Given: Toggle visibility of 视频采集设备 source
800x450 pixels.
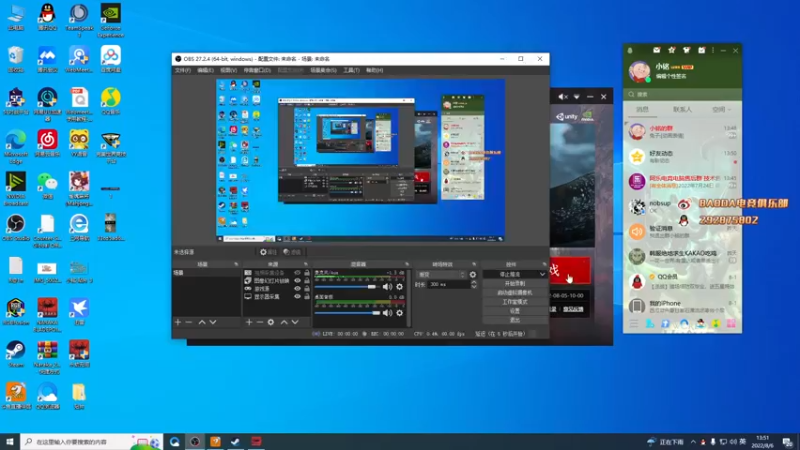Looking at the screenshot, I should (x=297, y=273).
